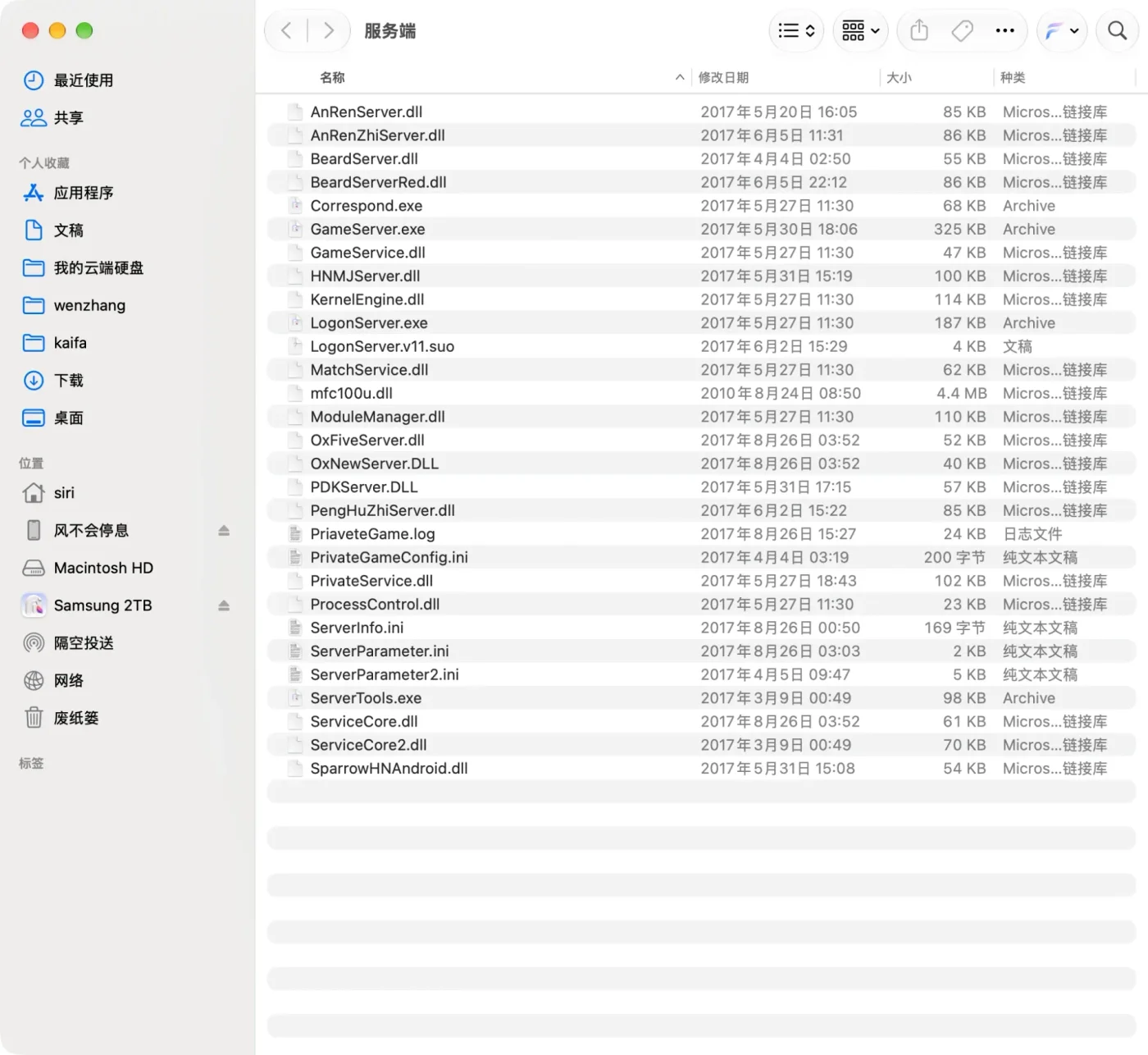Toggle the sort direction arrow in 名称 header
Viewport: 1148px width, 1055px height.
[680, 78]
